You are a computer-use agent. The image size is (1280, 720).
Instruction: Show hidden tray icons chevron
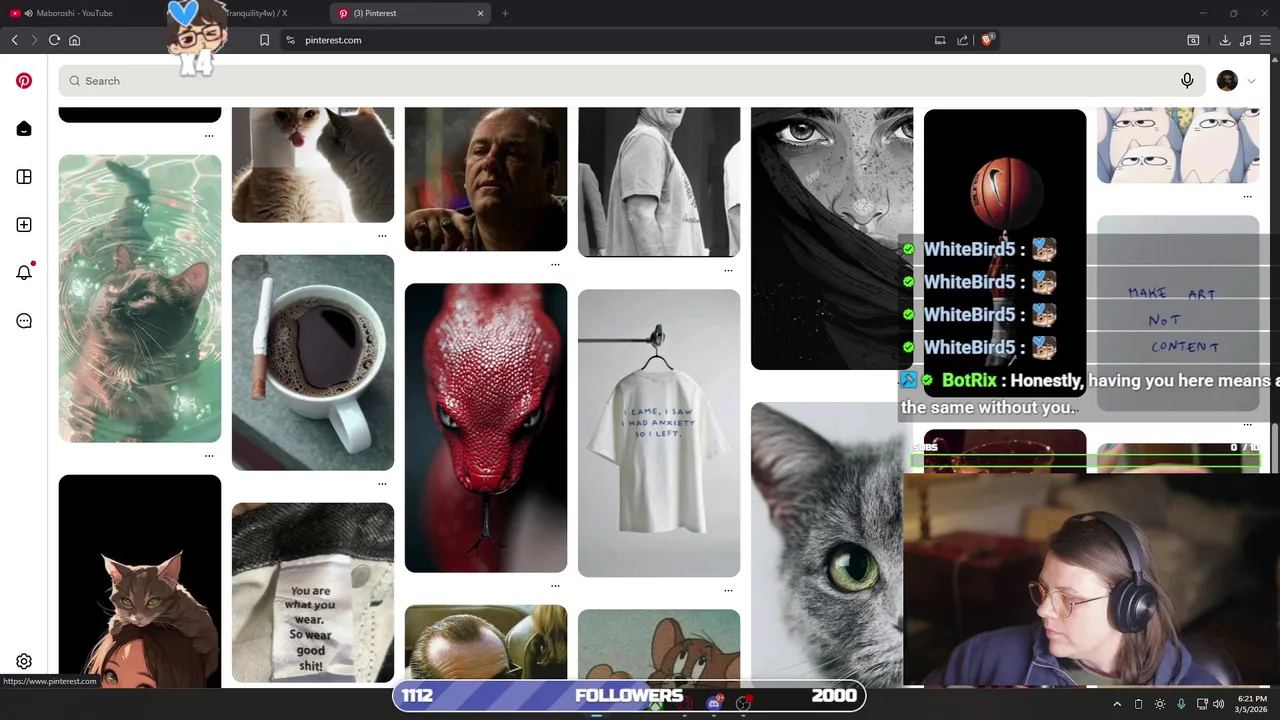click(1117, 704)
